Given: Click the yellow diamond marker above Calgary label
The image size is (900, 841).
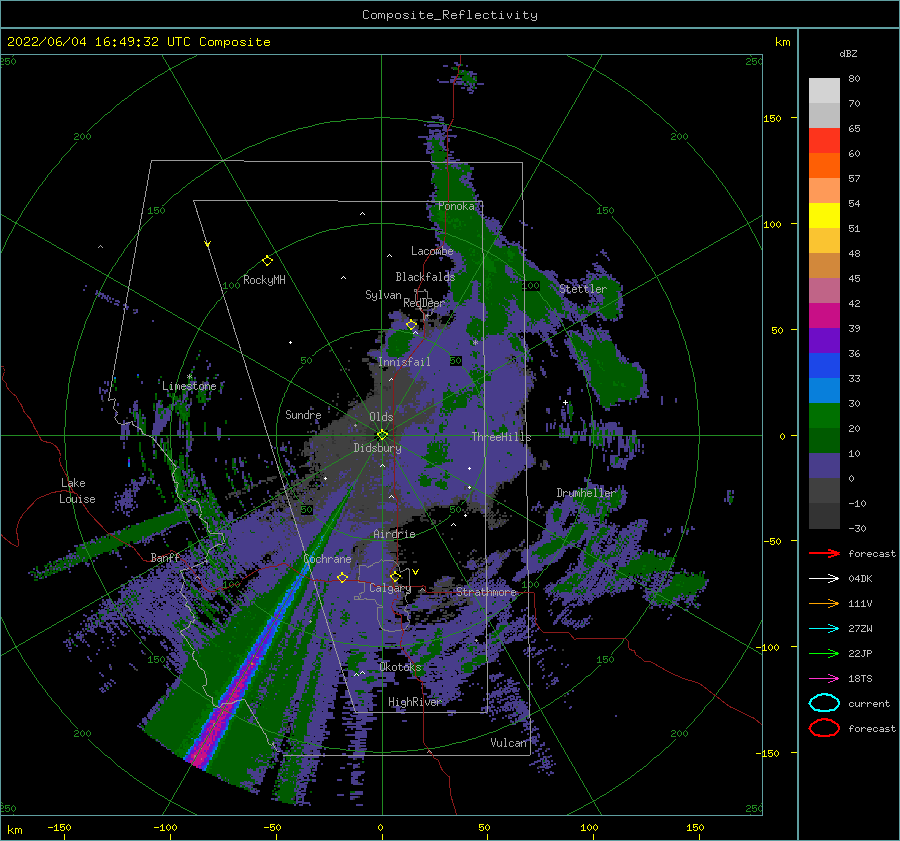Looking at the screenshot, I should coord(395,576).
